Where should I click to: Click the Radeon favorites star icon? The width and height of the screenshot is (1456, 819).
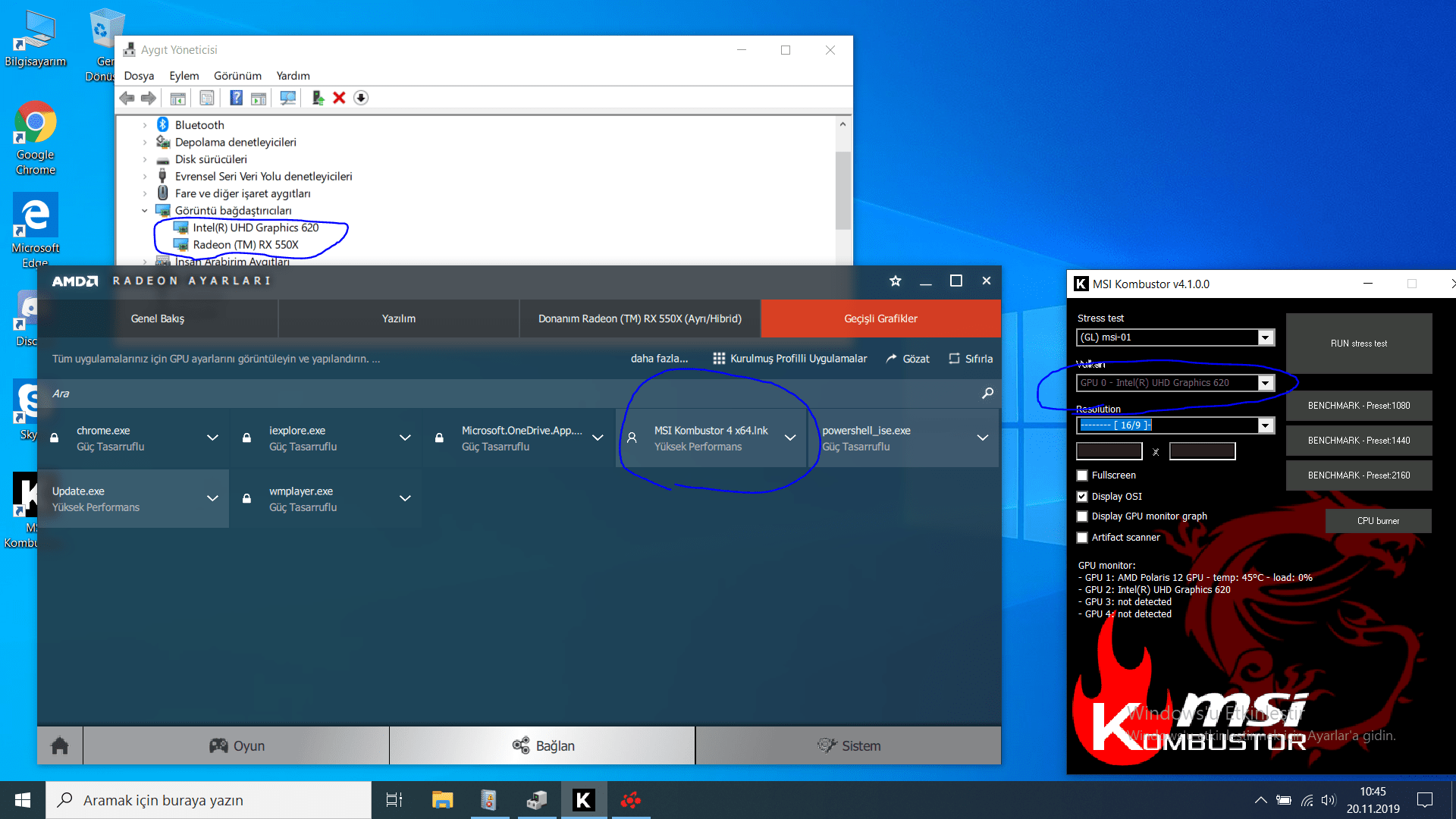pos(895,281)
